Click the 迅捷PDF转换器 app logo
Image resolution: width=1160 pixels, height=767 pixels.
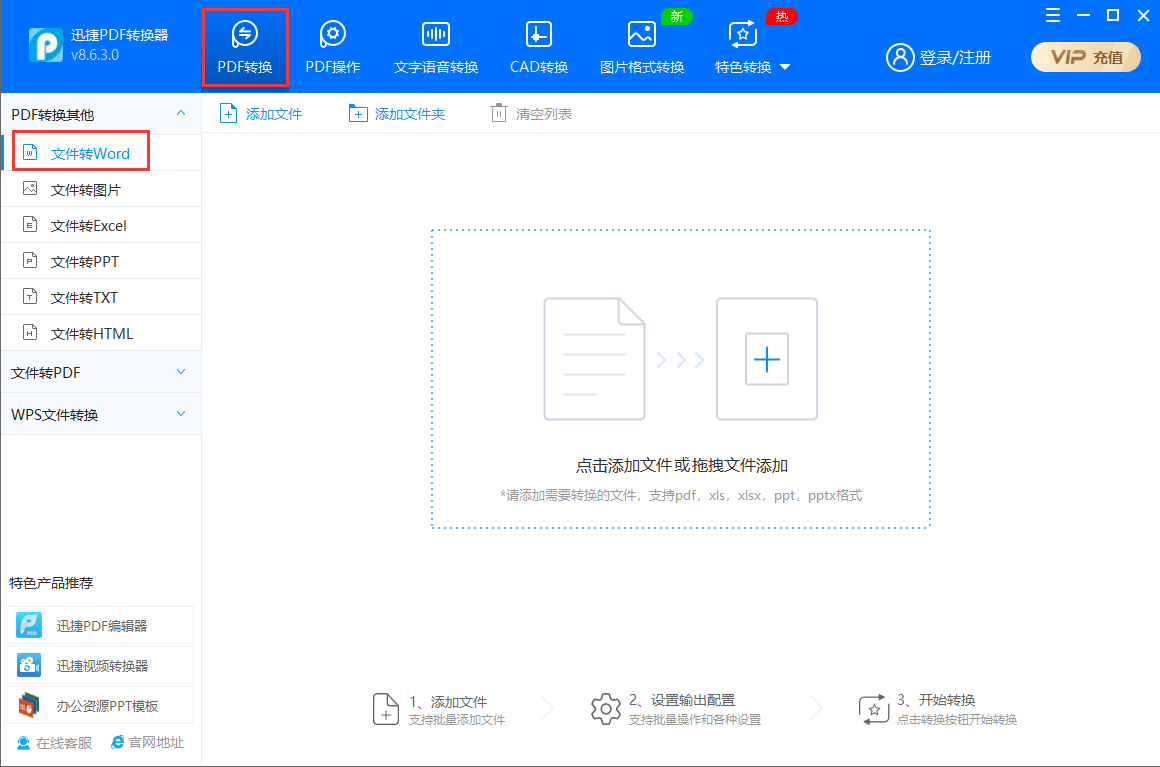pyautogui.click(x=46, y=45)
